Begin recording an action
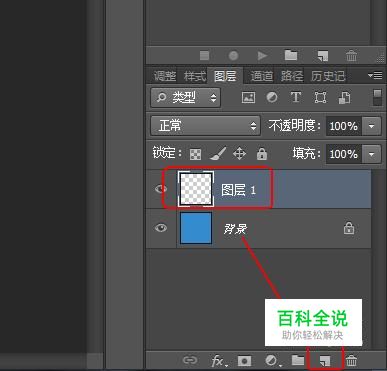Screen dimensions: 387x371 click(233, 55)
